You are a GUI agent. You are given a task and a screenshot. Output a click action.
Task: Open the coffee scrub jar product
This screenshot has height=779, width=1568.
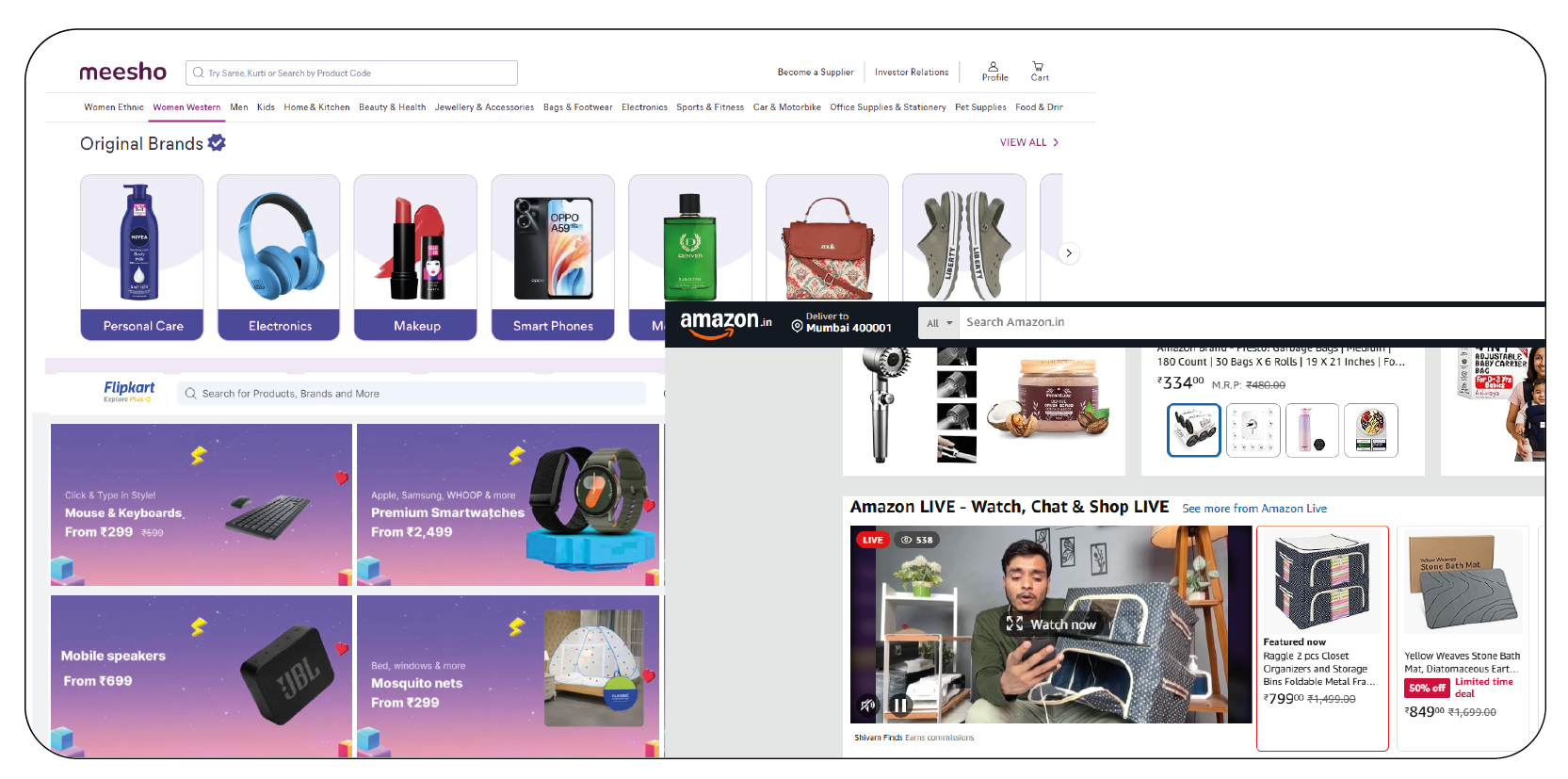point(1049,398)
